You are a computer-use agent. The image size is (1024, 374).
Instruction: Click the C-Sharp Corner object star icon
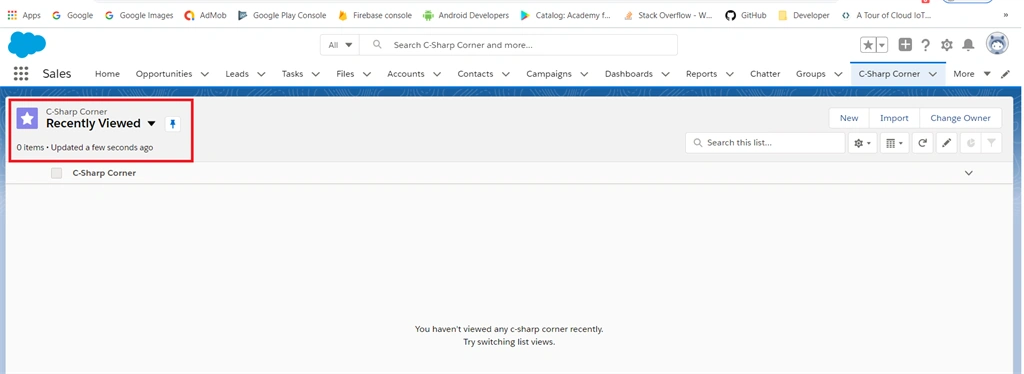pyautogui.click(x=27, y=119)
